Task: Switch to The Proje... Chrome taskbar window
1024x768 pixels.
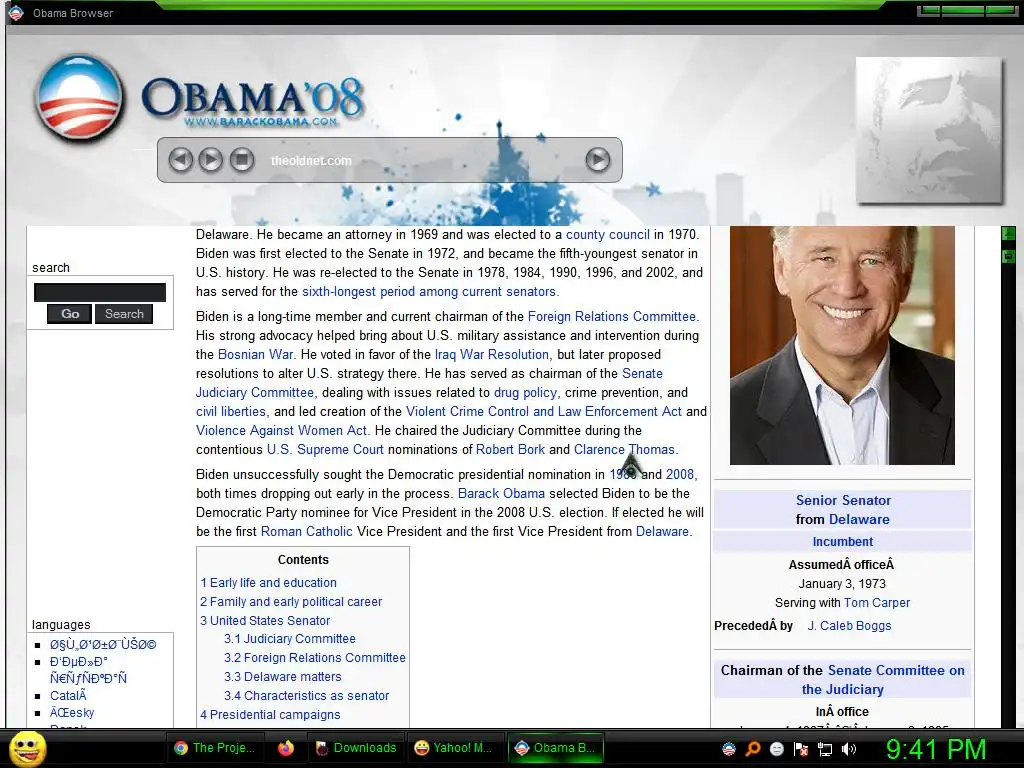Action: [x=215, y=748]
